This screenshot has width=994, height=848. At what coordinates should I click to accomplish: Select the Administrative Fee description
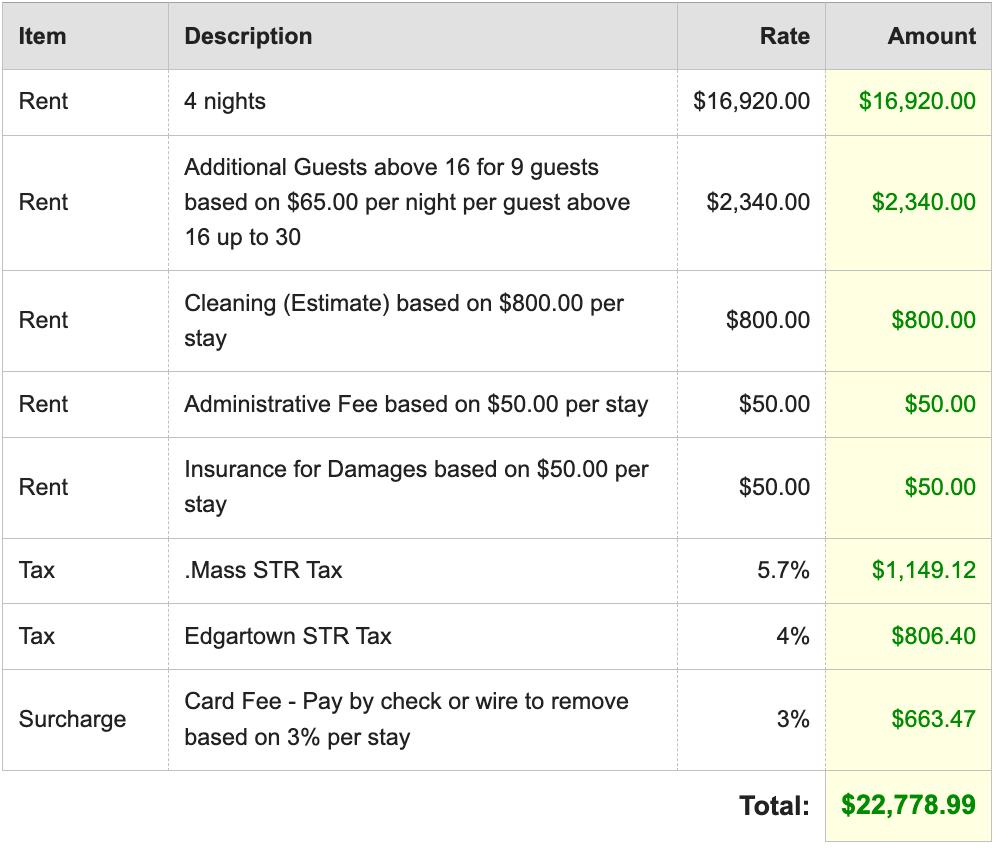click(416, 404)
